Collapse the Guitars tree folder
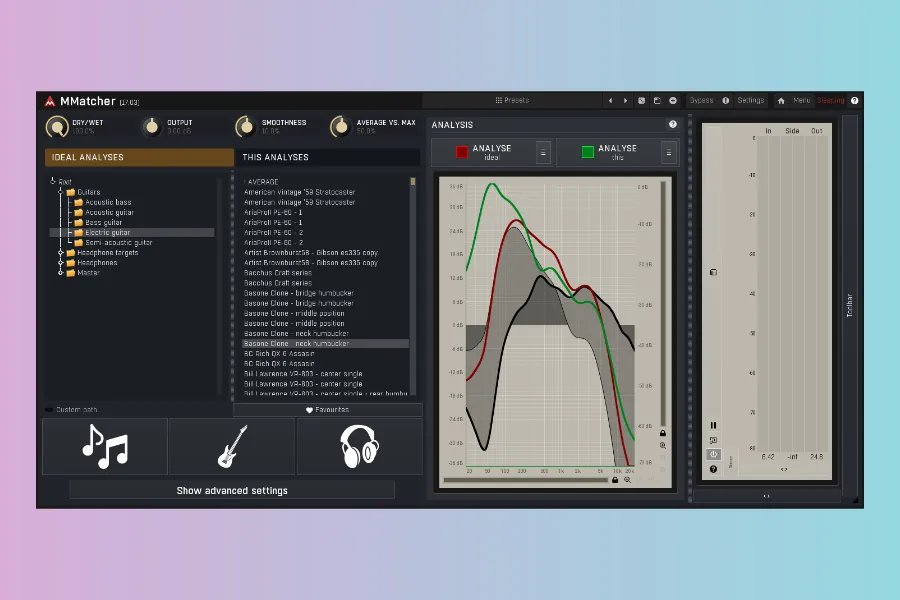Screen dimensions: 900x600 (61, 192)
